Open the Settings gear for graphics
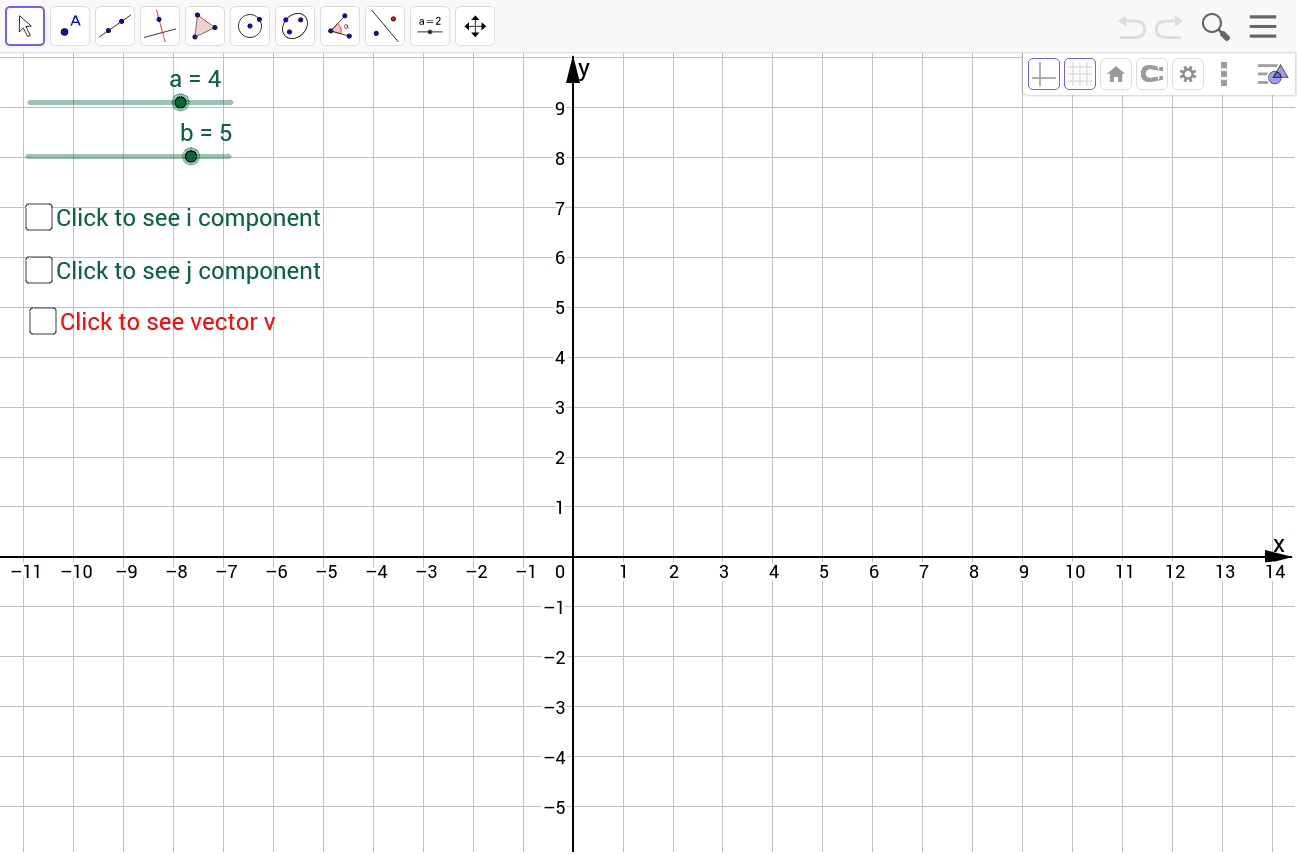This screenshot has width=1297, height=854. 1188,73
